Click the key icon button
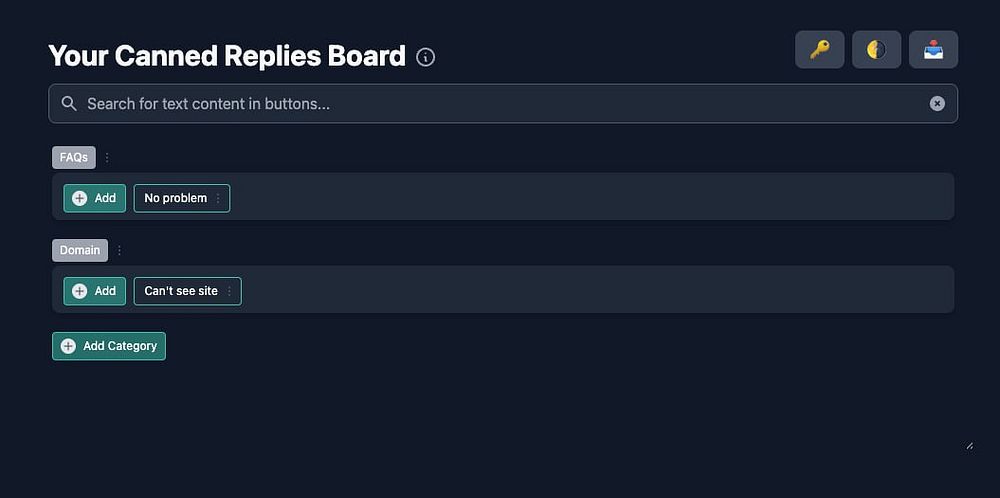 point(820,50)
